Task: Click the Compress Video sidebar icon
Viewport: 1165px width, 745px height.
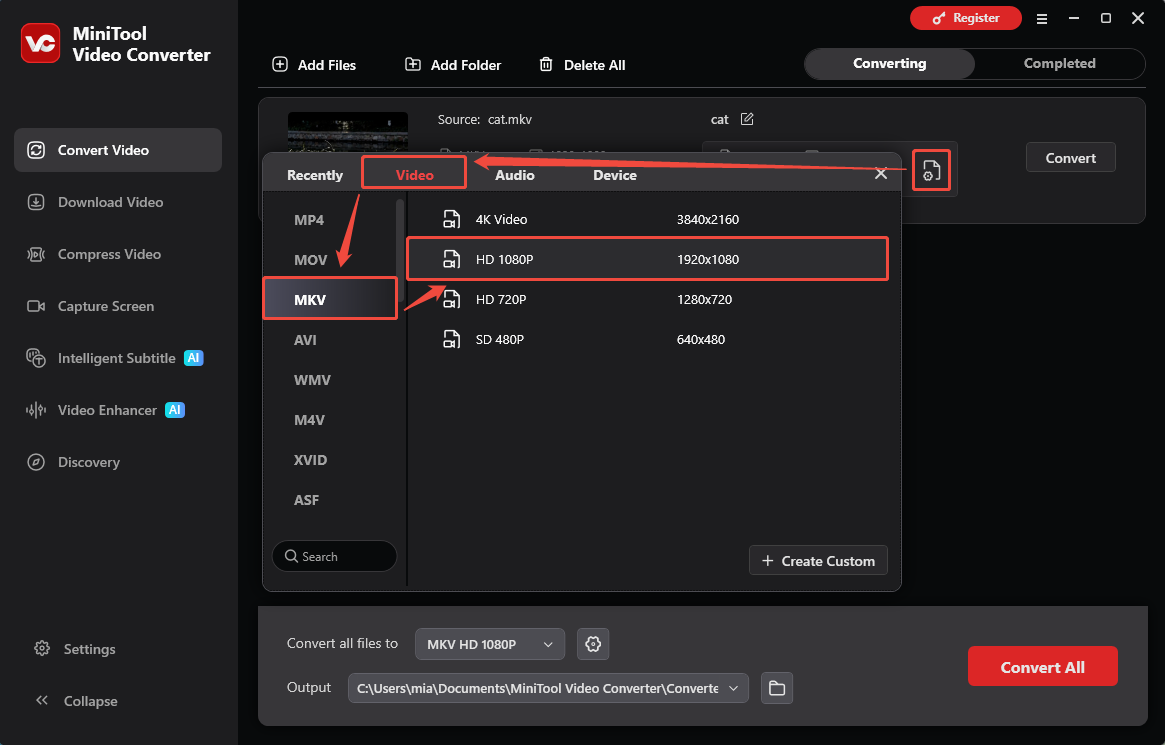Action: click(36, 254)
